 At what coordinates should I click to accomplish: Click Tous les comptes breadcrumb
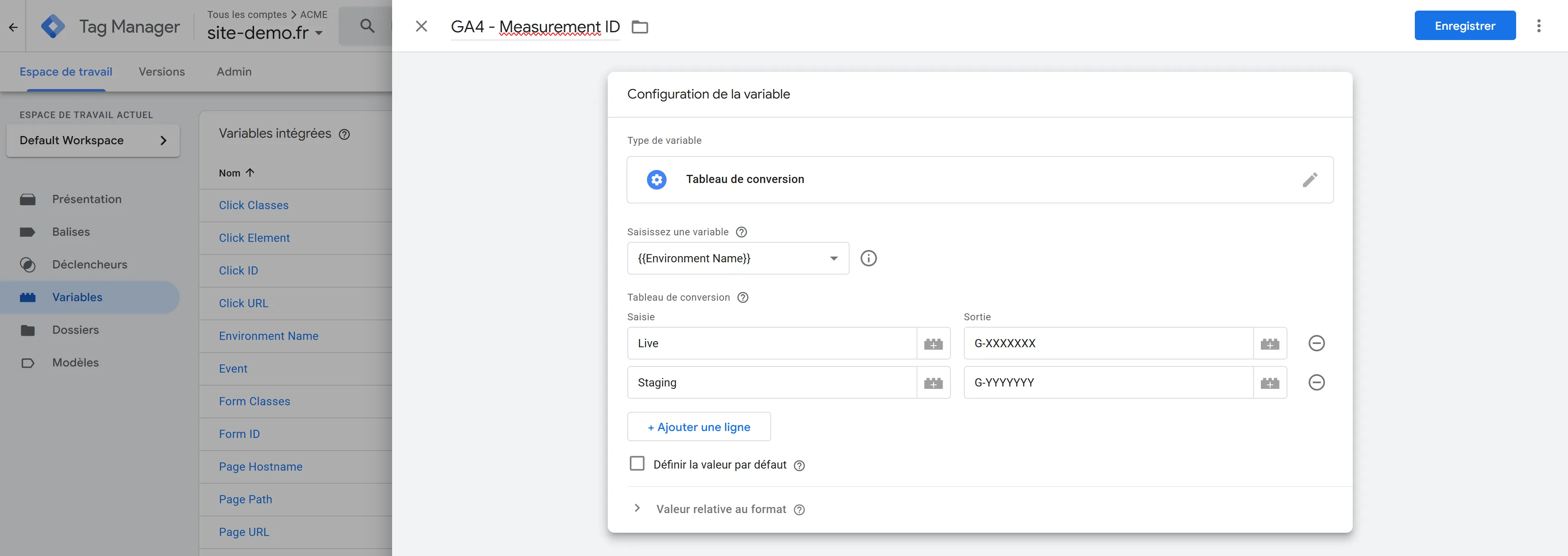click(x=247, y=14)
